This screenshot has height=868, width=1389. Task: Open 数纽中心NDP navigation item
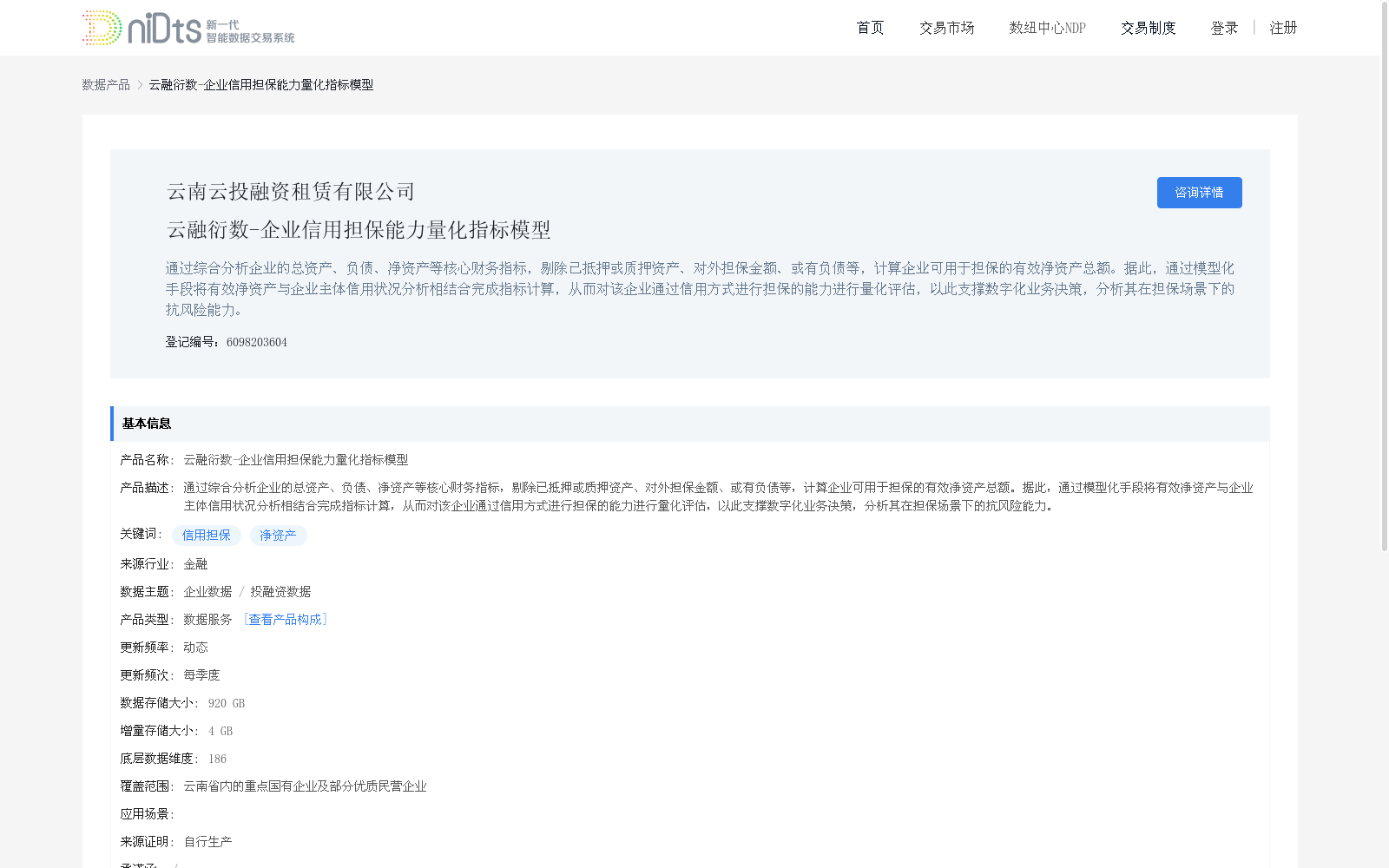coord(1047,28)
